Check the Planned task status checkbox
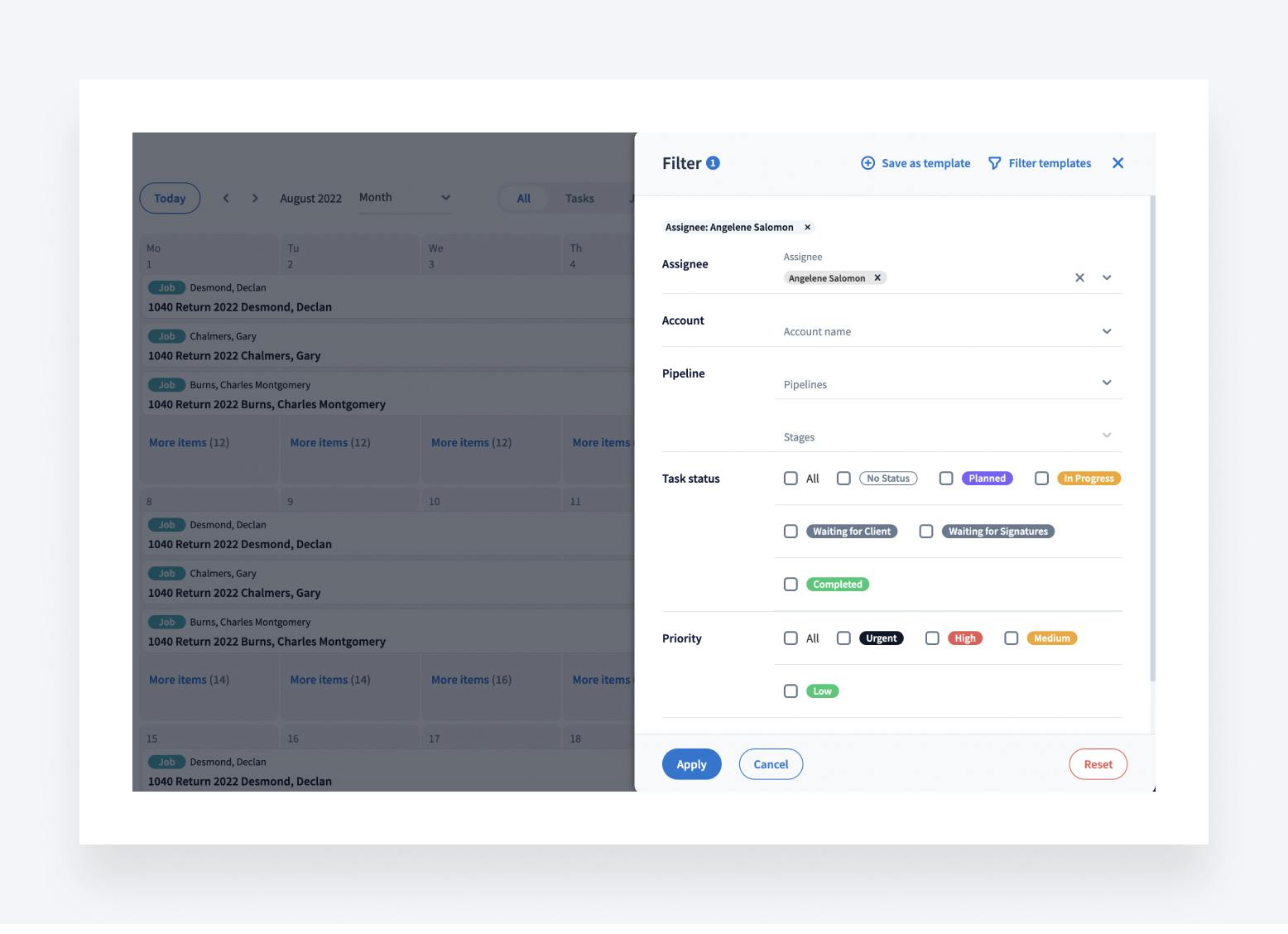Screen dimensions: 1288x934 click(946, 479)
